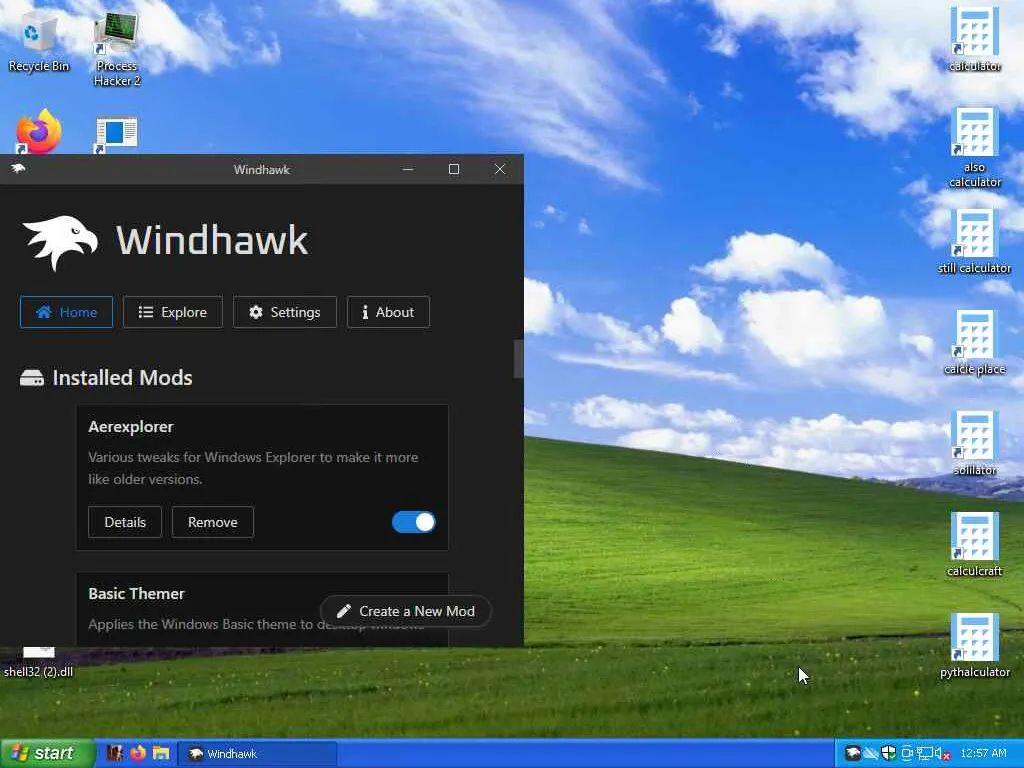1024x768 pixels.
Task: Click the Aerexplorer mod title
Action: (x=131, y=426)
